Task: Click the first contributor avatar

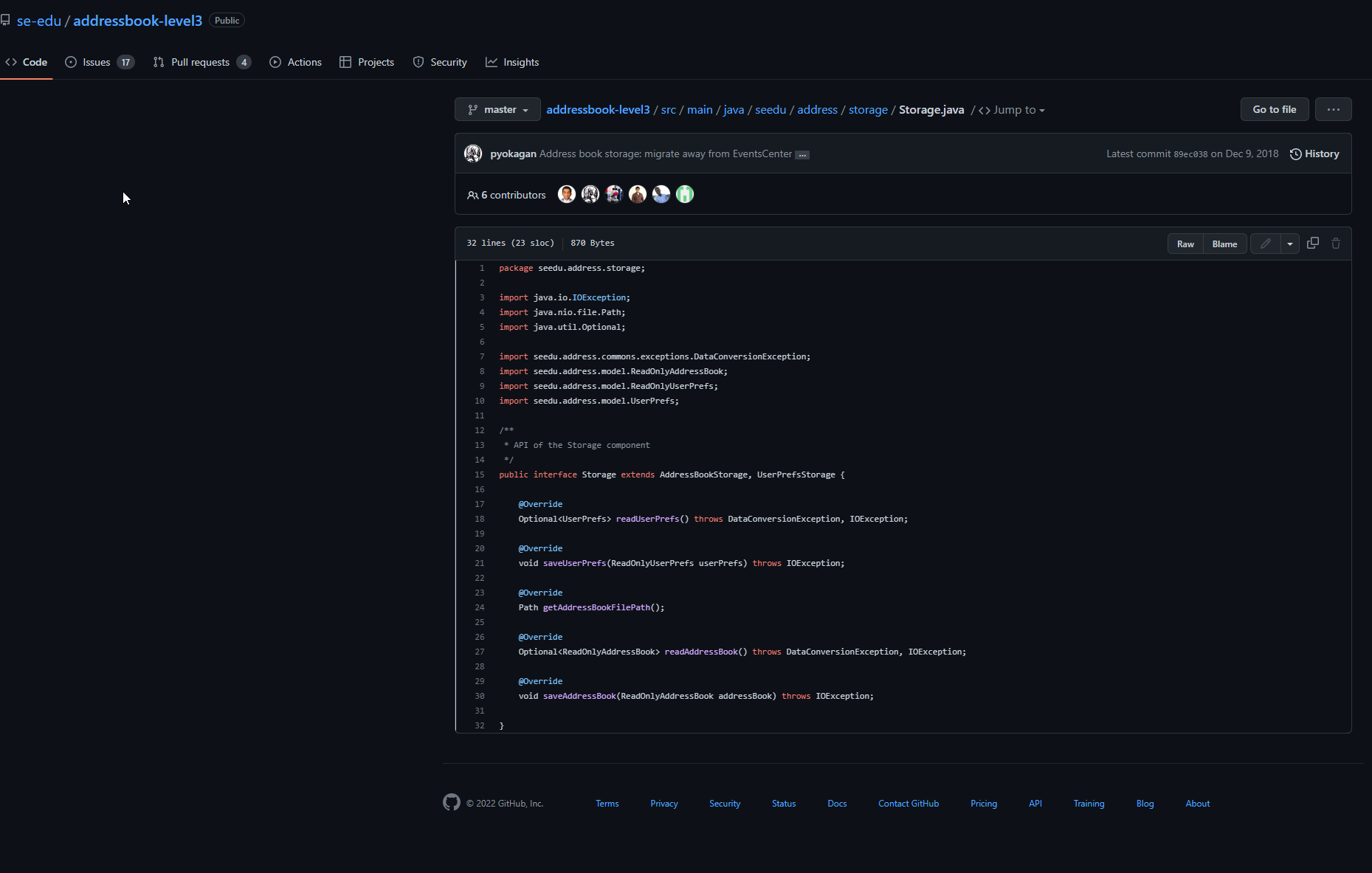Action: point(567,194)
